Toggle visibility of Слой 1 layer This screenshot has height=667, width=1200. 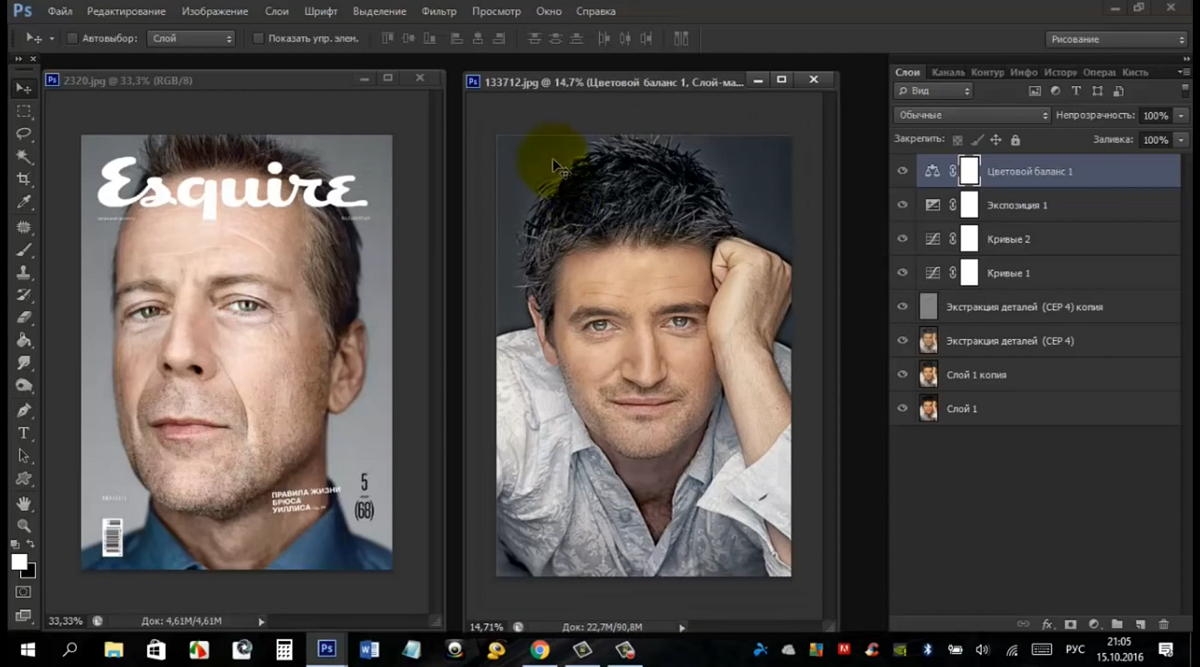pos(903,409)
